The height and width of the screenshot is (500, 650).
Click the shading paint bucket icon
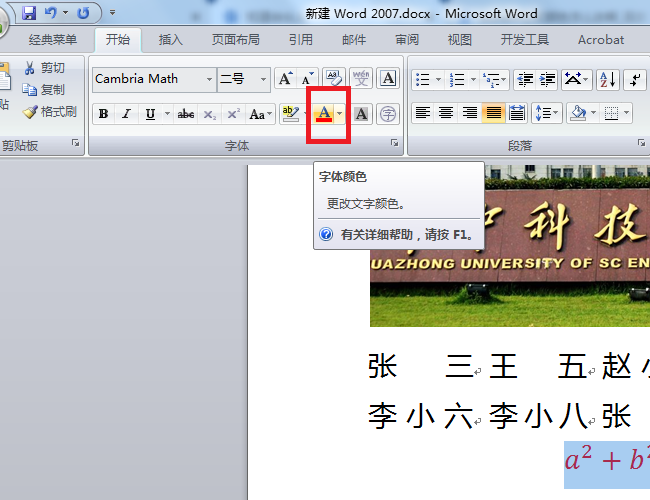(x=578, y=113)
